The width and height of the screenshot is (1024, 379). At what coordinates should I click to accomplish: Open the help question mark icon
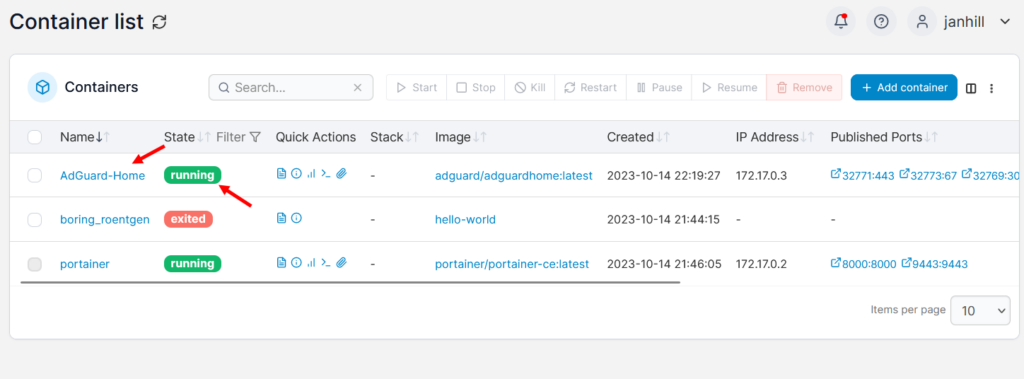[x=881, y=22]
